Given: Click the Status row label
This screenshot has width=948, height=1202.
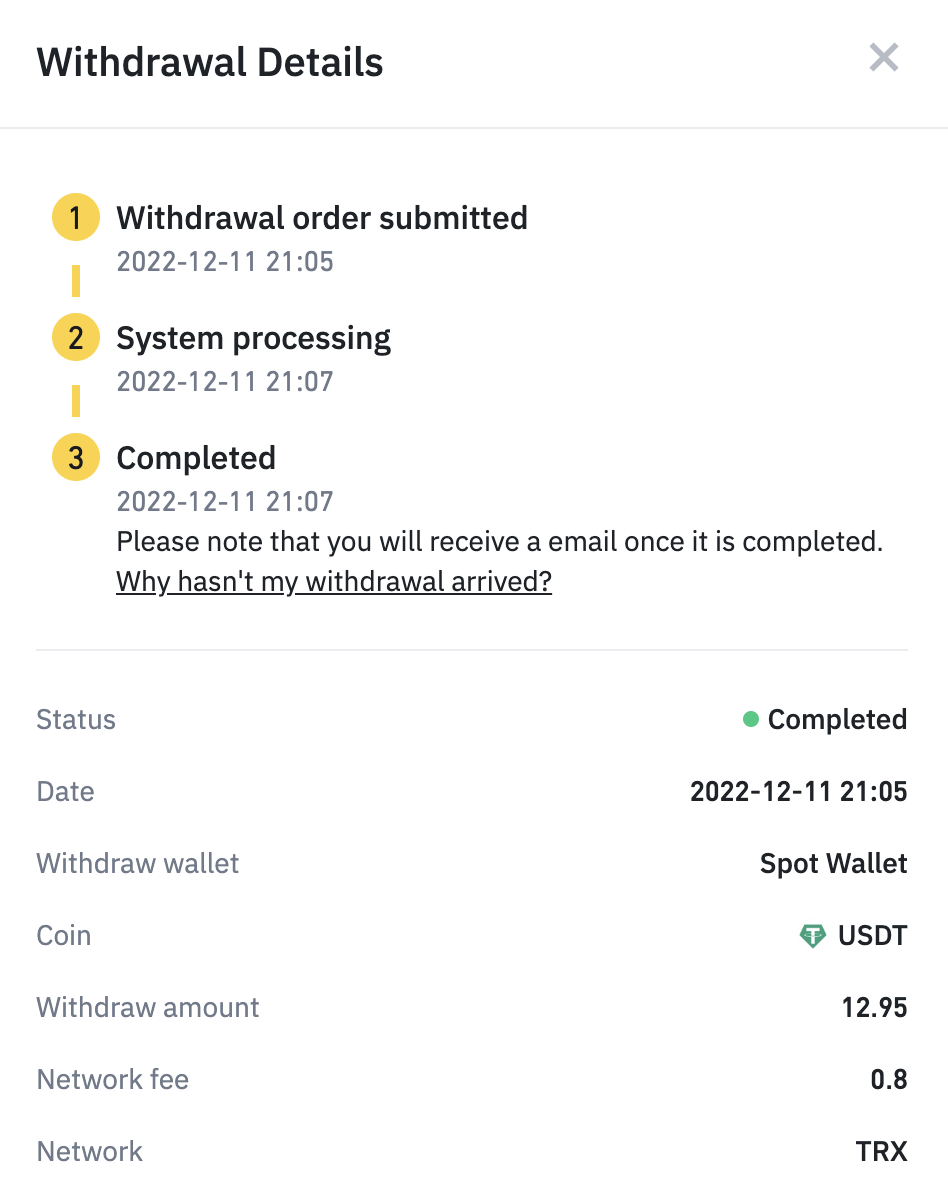Looking at the screenshot, I should tap(76, 720).
